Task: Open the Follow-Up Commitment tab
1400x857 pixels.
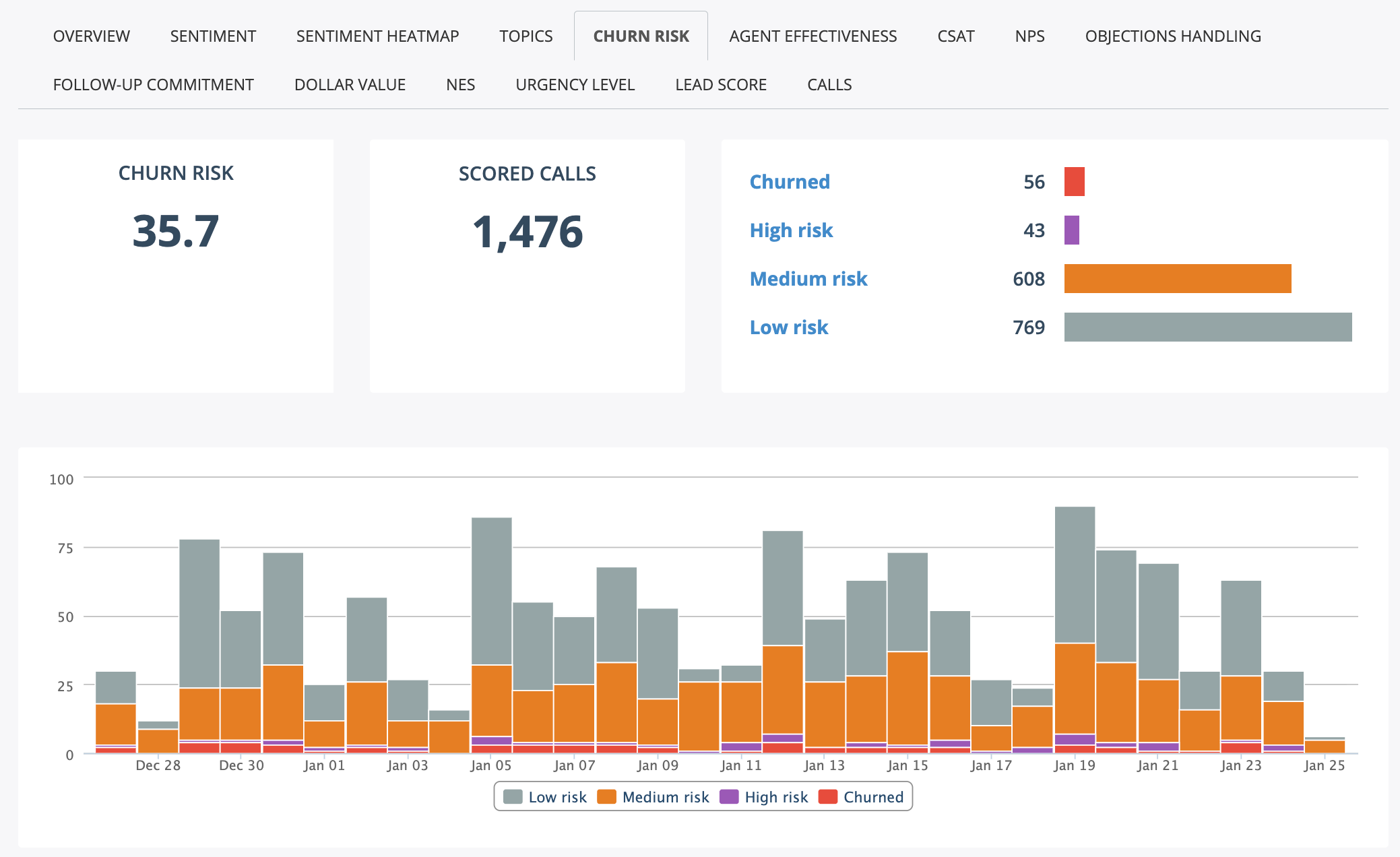Action: [154, 85]
